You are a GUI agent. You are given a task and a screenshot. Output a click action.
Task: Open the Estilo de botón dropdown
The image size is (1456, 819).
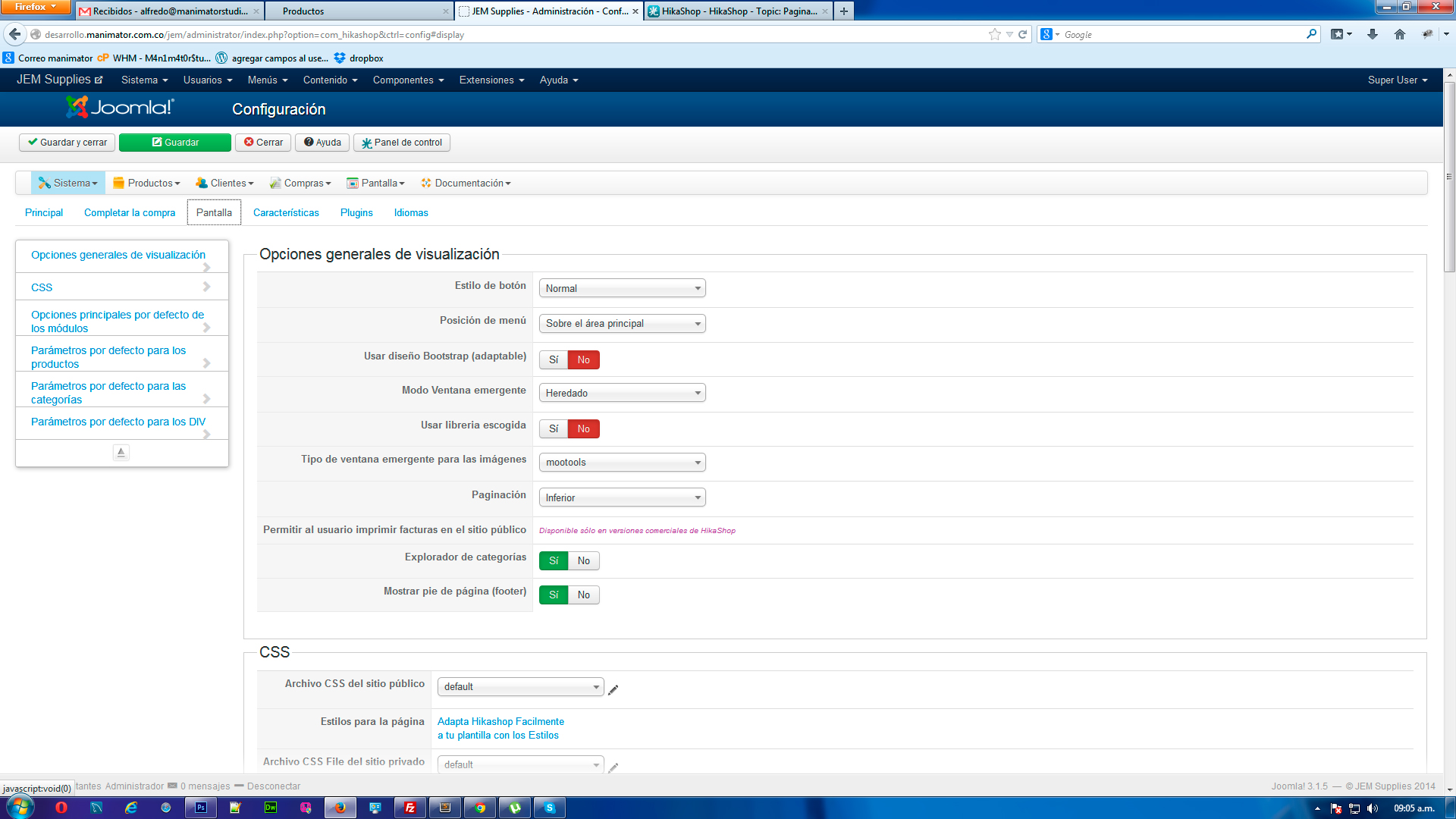pyautogui.click(x=622, y=288)
